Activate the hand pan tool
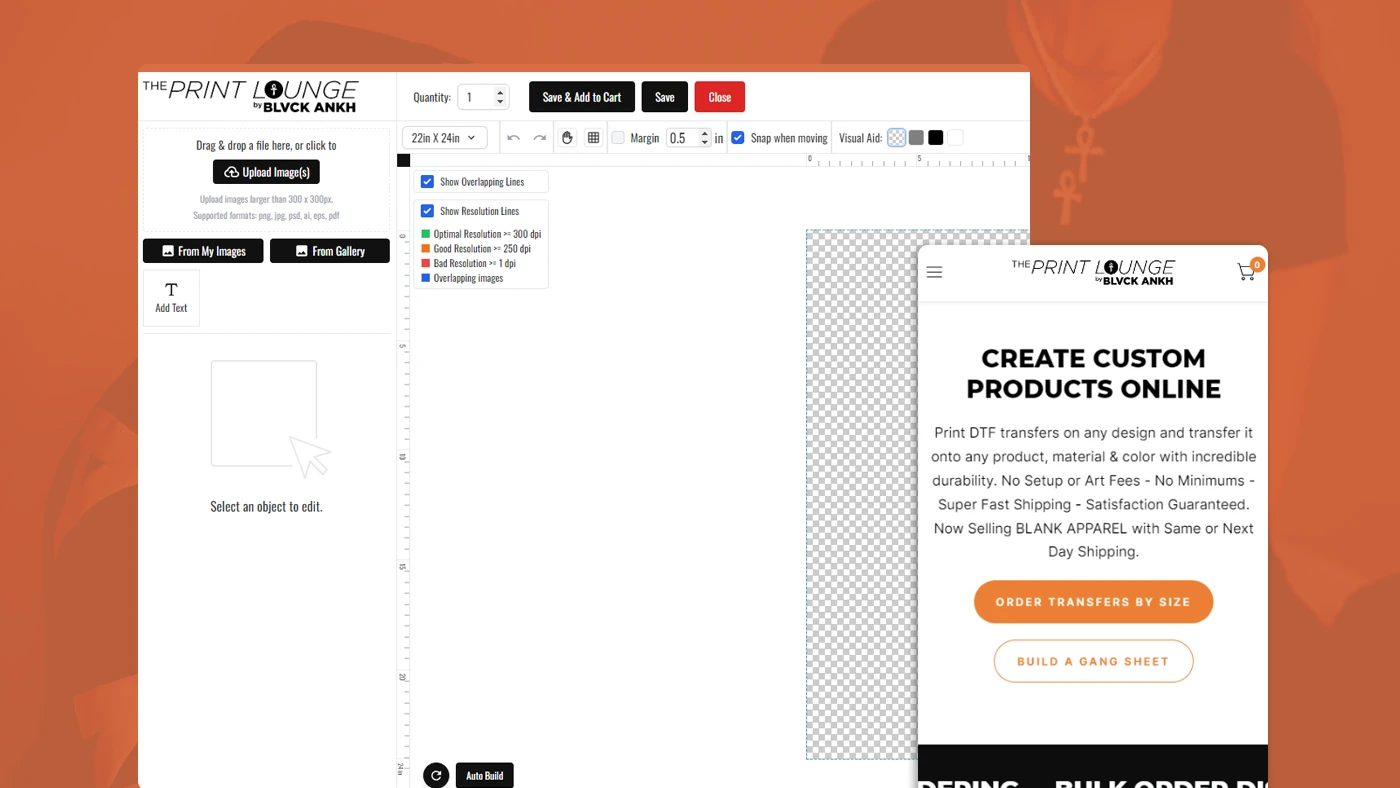Image resolution: width=1400 pixels, height=788 pixels. 567,138
